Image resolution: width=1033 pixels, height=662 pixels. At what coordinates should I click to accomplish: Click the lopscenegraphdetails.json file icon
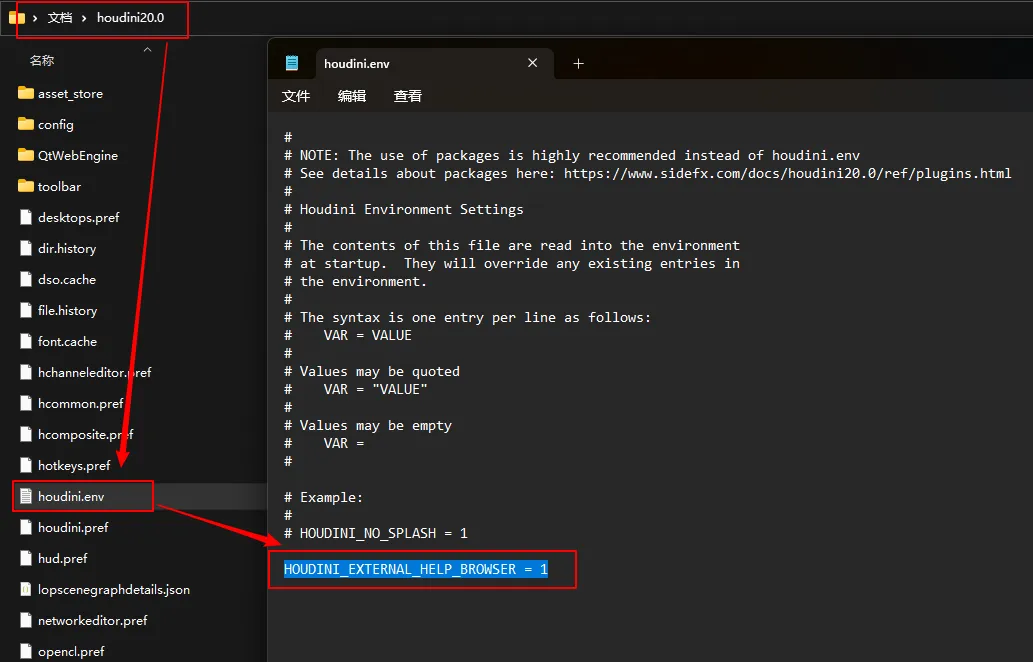point(26,588)
